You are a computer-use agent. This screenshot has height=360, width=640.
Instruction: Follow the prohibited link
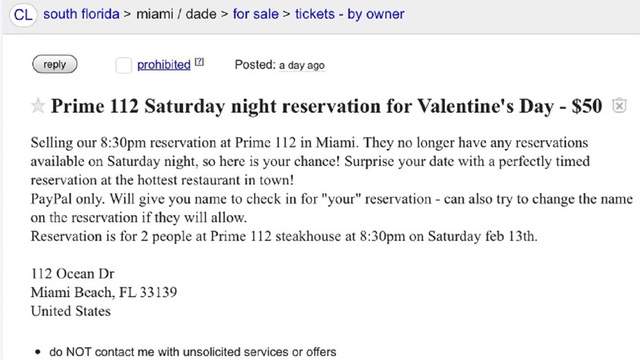[x=164, y=65]
